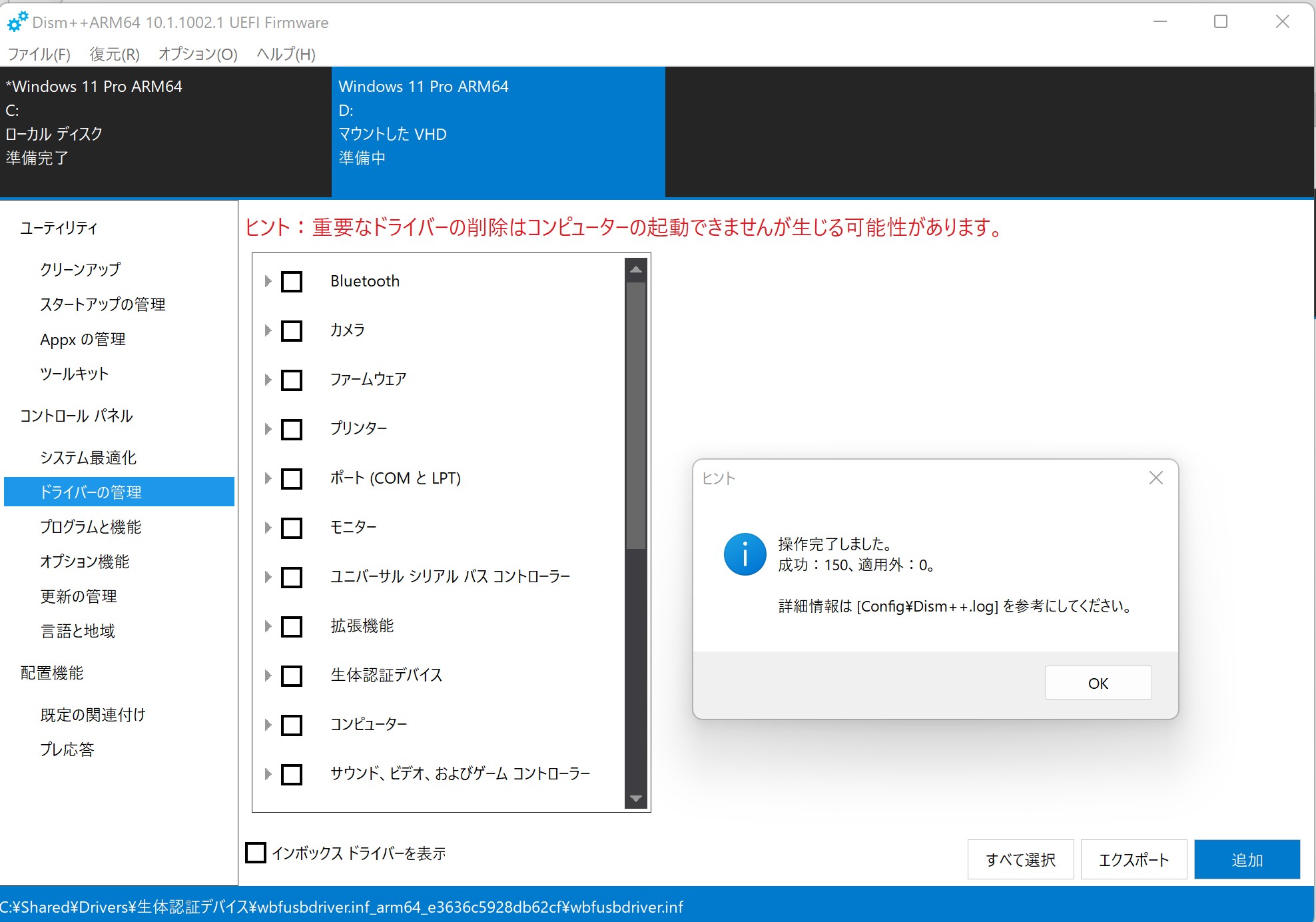This screenshot has width=1316, height=922.
Task: Click the すべて選択 button
Action: (1020, 859)
